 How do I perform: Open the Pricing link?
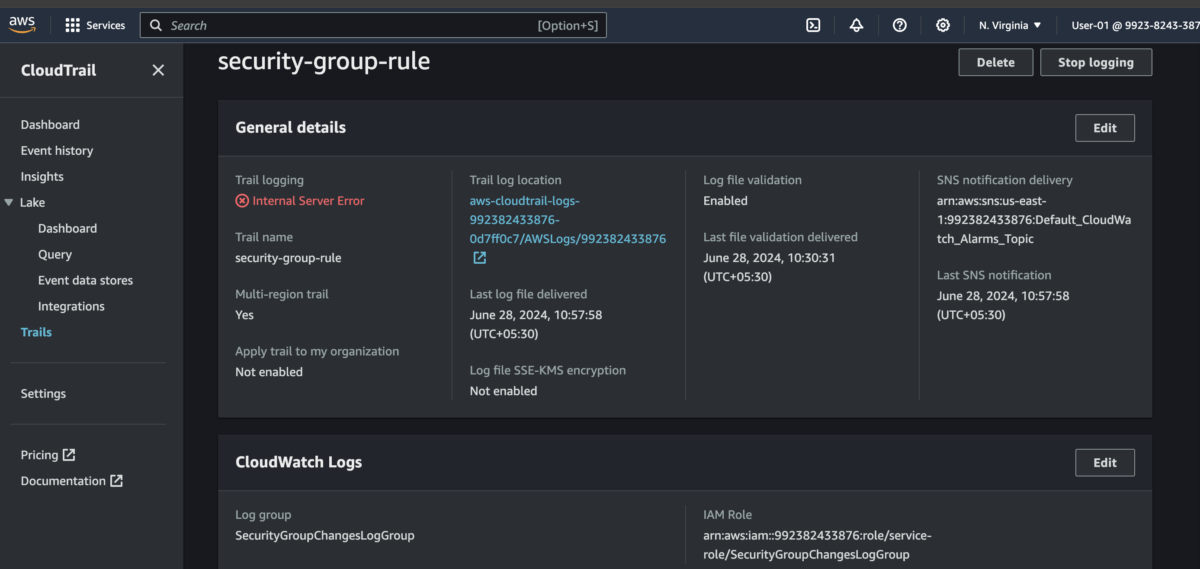(x=39, y=455)
